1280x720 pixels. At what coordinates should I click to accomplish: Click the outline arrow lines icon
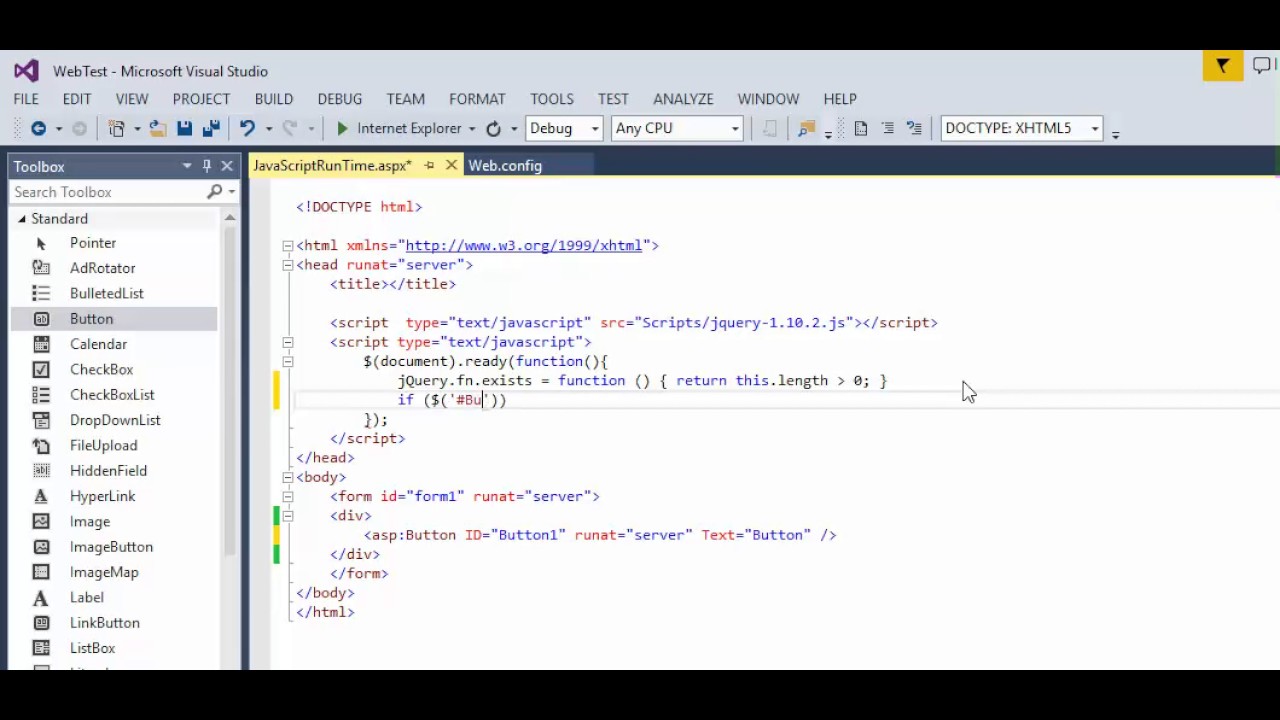coord(914,128)
